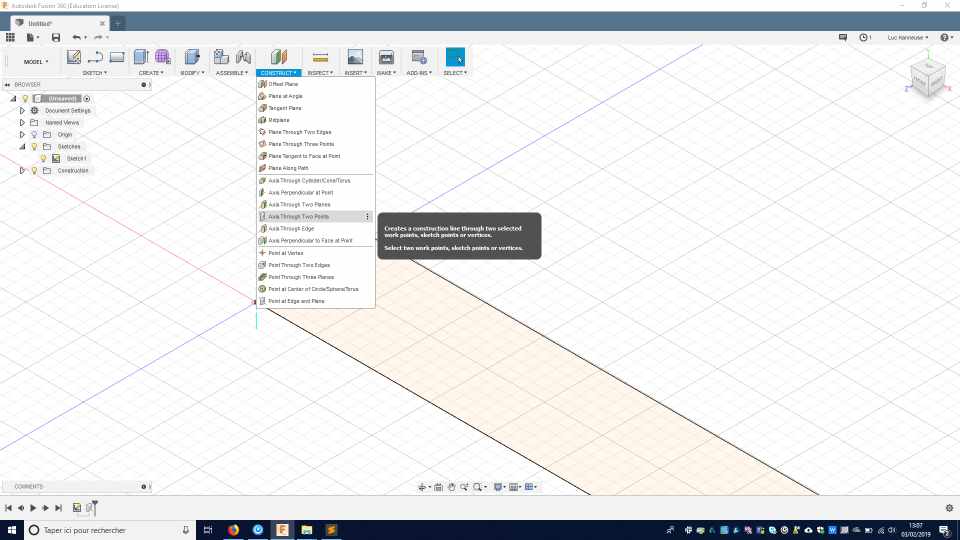Expand the Named Views node
Screen dimensions: 960x540
pyautogui.click(x=22, y=122)
